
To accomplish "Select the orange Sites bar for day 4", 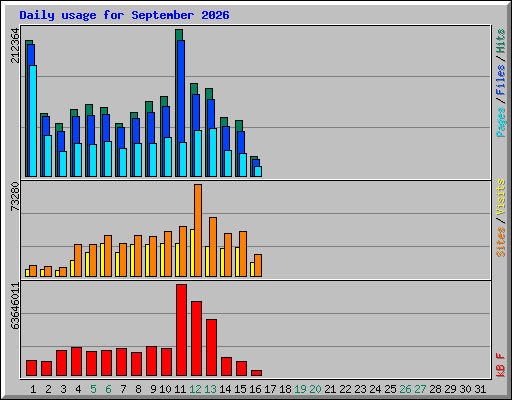I will point(78,260).
